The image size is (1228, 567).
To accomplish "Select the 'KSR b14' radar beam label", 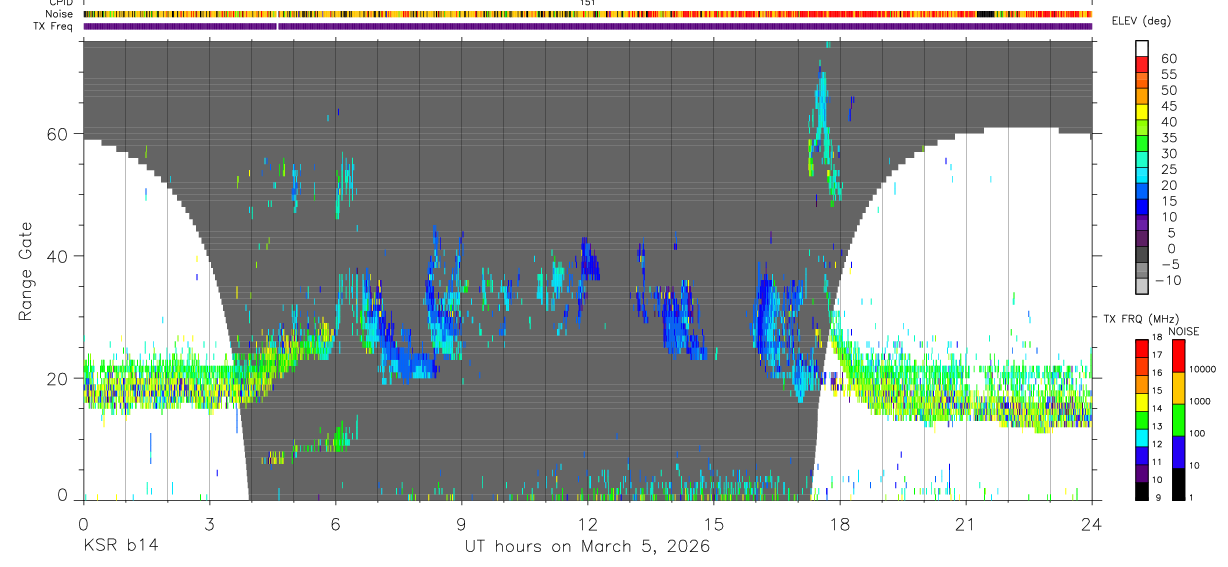I will coord(120,547).
